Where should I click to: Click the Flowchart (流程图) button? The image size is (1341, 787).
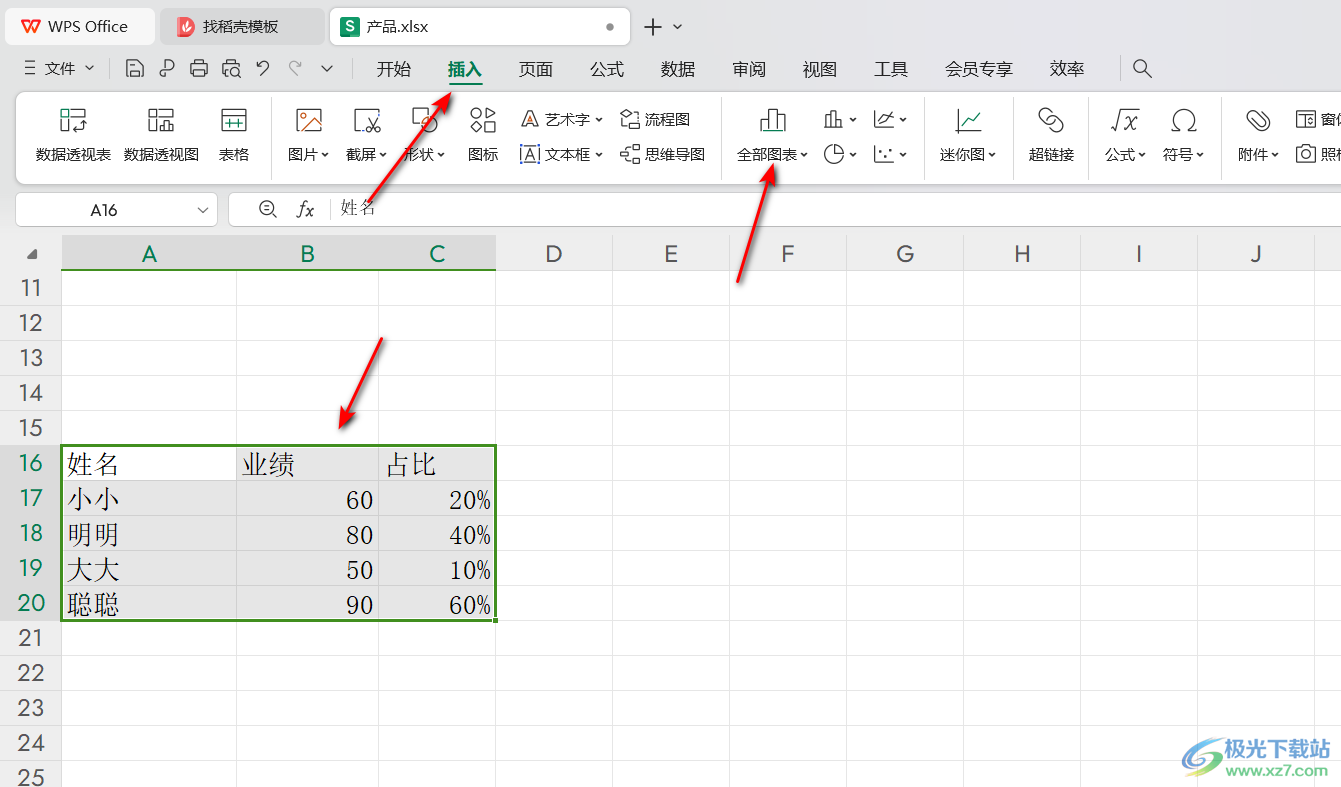pyautogui.click(x=655, y=119)
